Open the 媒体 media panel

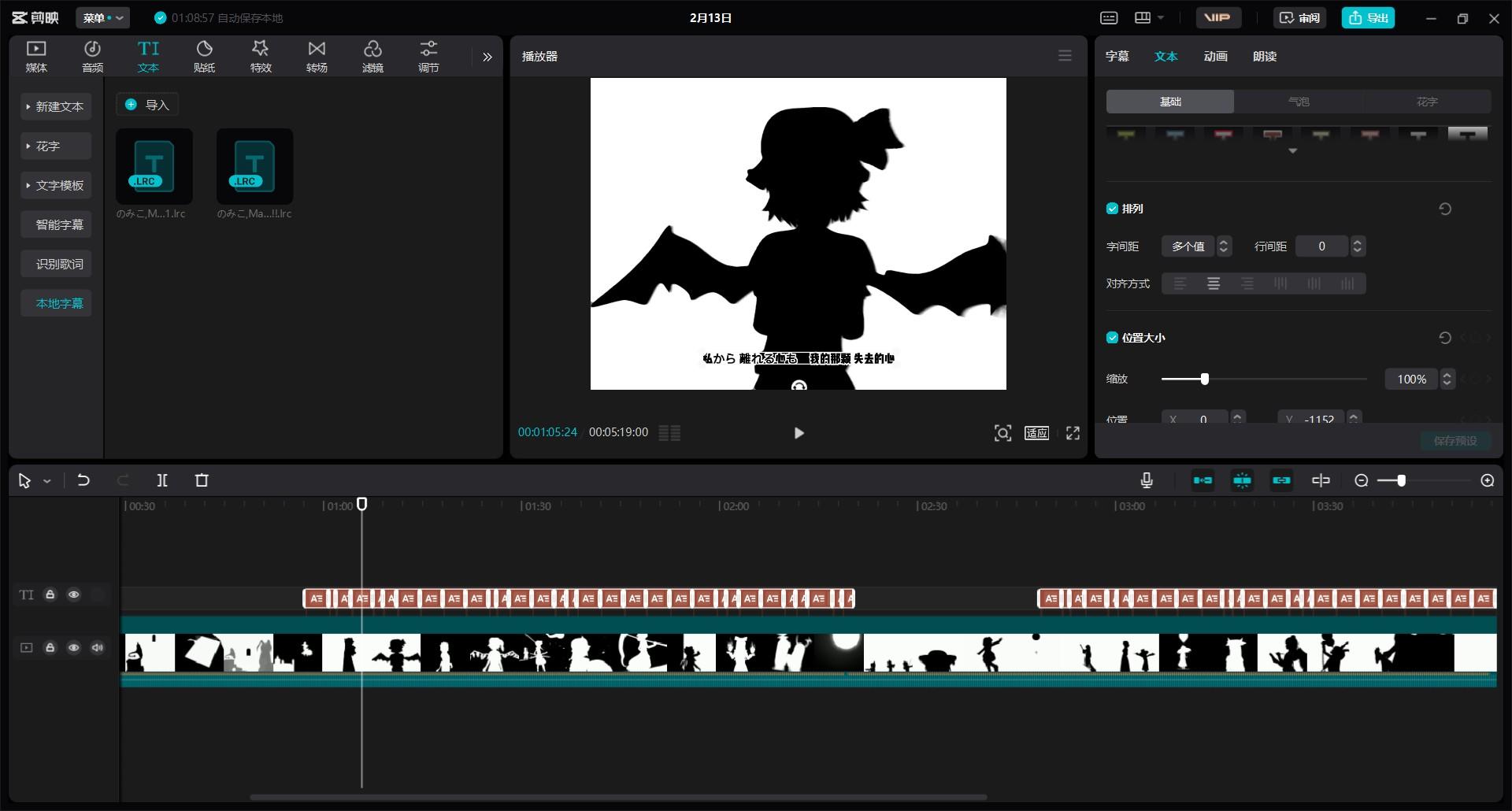pos(36,57)
